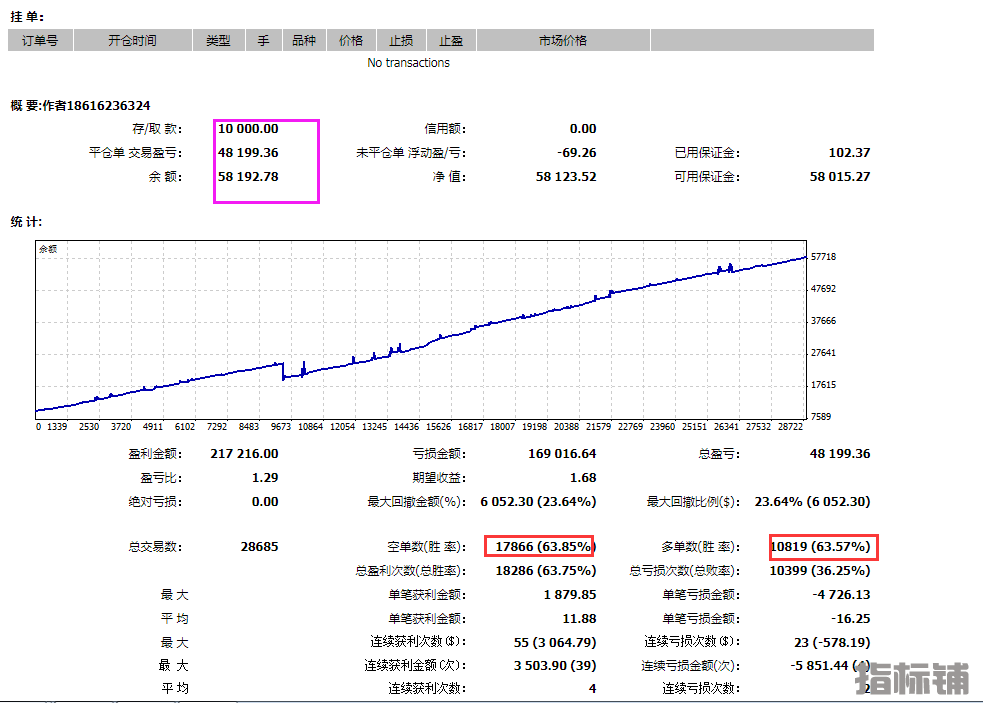The image size is (983, 703).
Task: Click the 市场价格 column header
Action: click(x=563, y=41)
